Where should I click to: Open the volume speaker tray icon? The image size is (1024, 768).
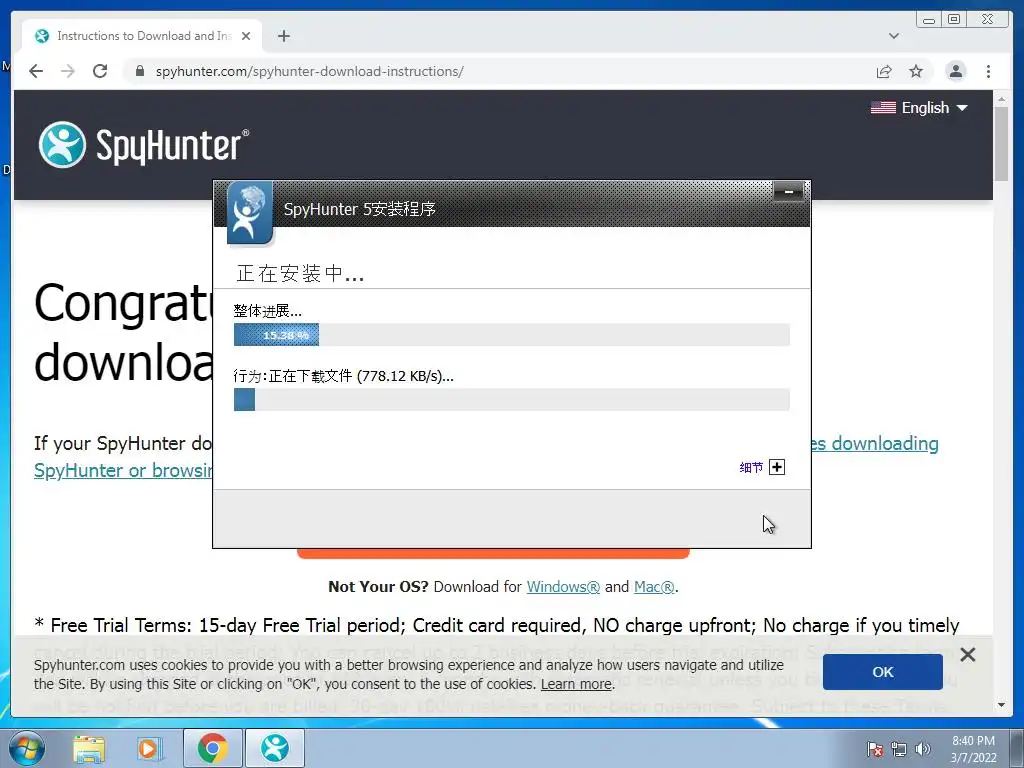(922, 749)
